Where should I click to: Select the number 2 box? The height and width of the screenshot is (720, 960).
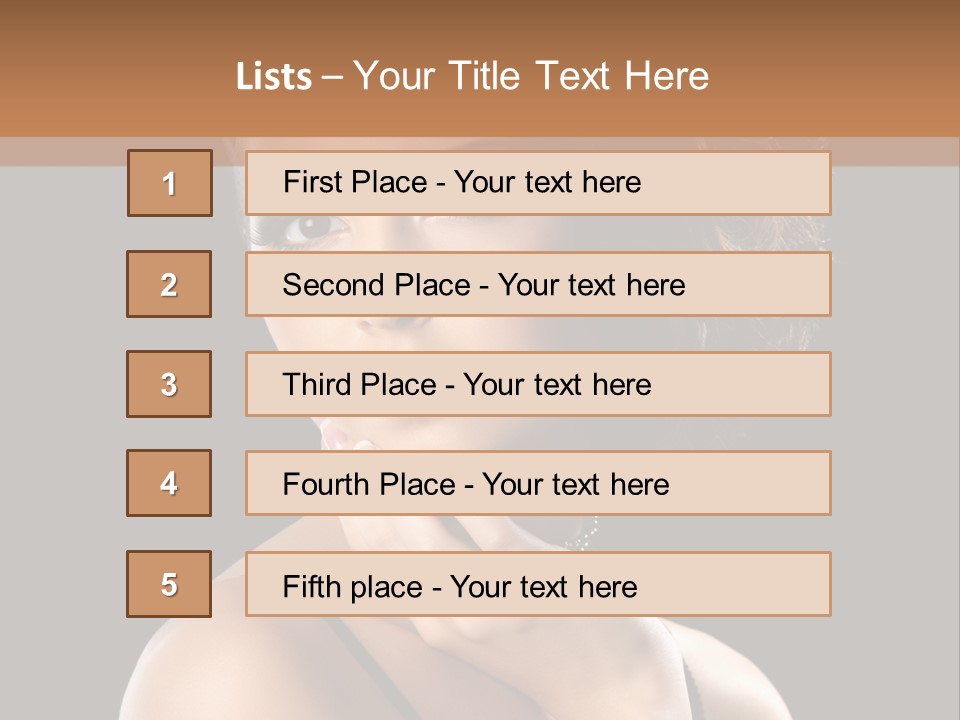[x=169, y=284]
